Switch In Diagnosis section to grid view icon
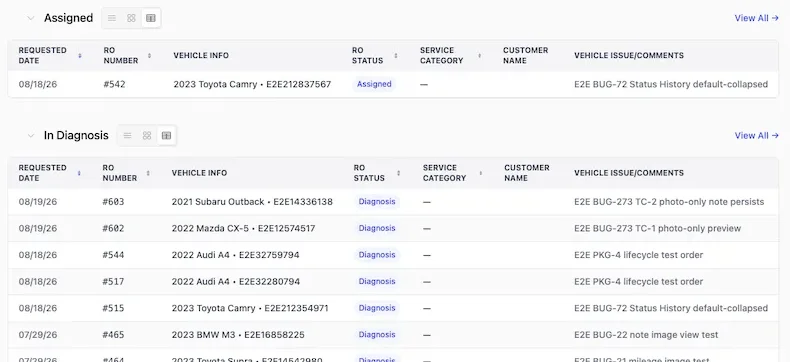 147,135
